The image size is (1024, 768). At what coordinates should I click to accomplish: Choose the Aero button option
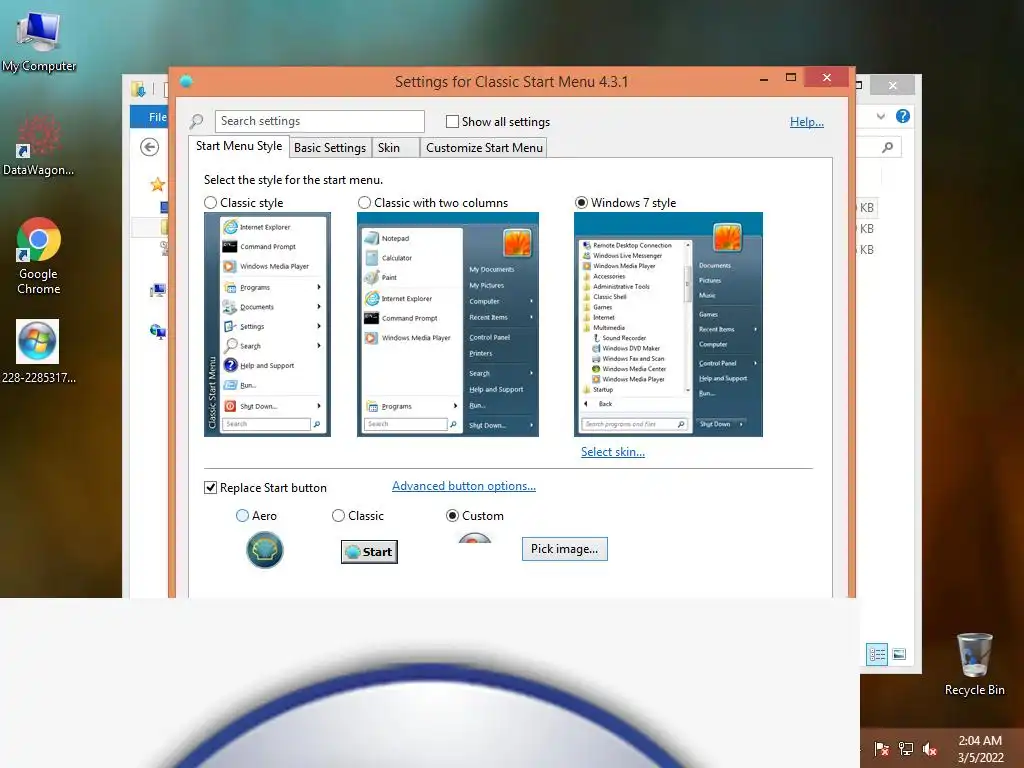coord(242,516)
